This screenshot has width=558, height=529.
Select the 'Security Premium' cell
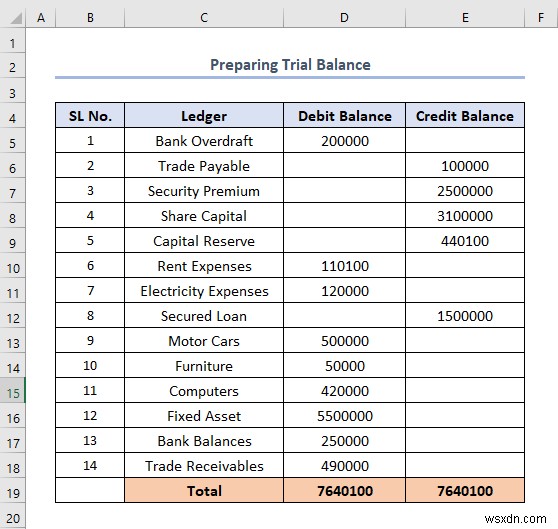204,191
